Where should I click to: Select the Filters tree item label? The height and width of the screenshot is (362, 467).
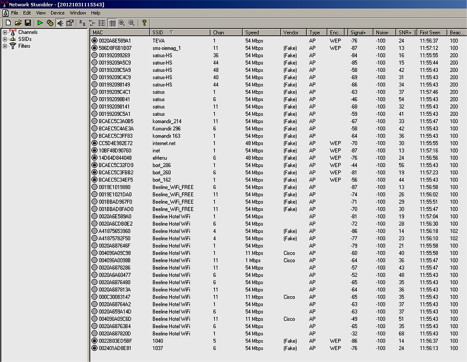pyautogui.click(x=24, y=46)
